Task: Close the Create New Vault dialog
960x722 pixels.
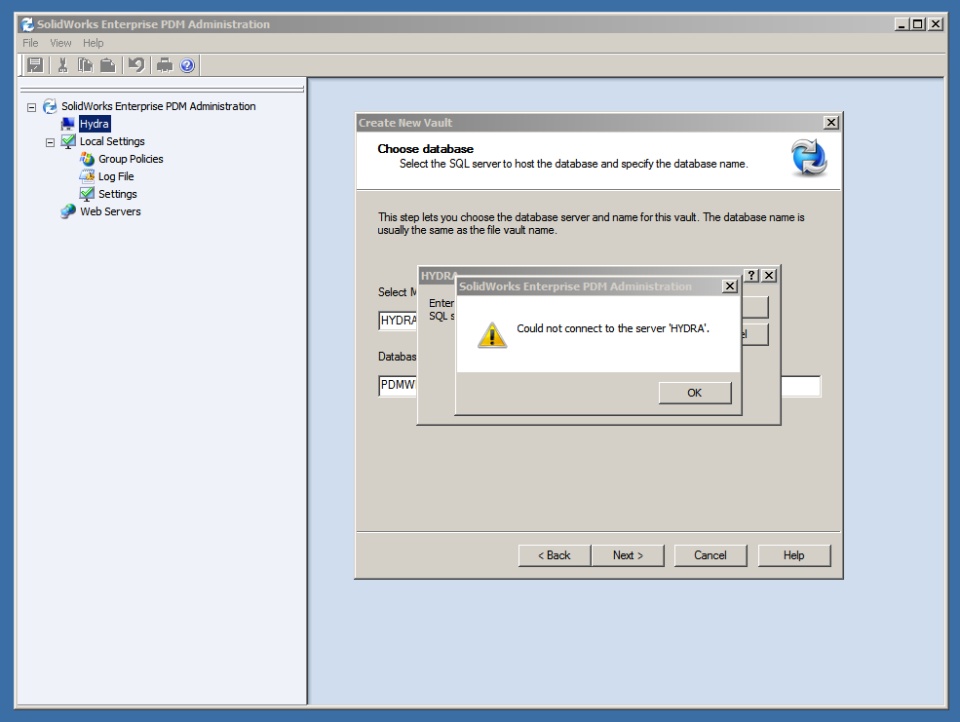Action: 831,122
